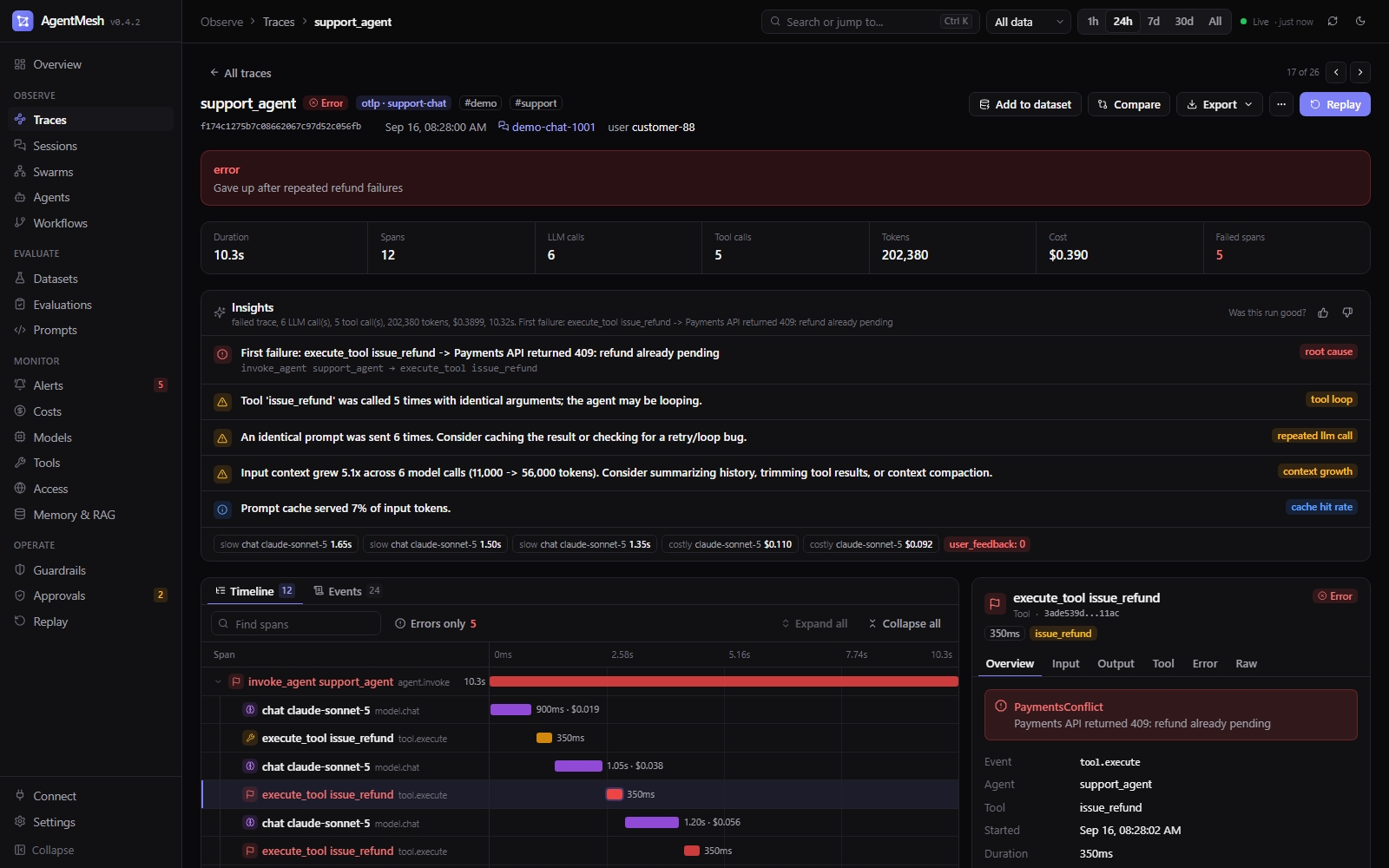Toggle the Errors only filter
Image resolution: width=1389 pixels, height=868 pixels.
click(x=436, y=624)
